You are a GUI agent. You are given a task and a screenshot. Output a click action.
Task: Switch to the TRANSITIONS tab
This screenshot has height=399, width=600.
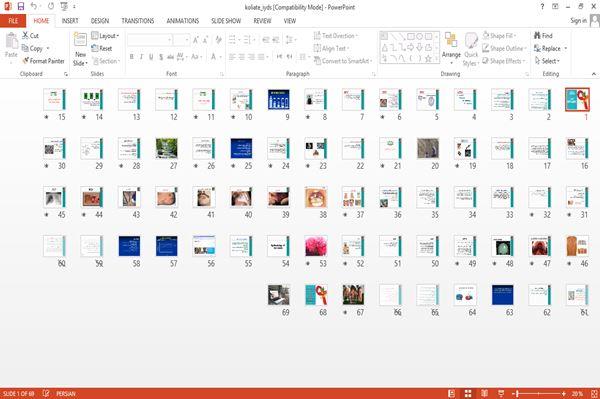pos(138,21)
